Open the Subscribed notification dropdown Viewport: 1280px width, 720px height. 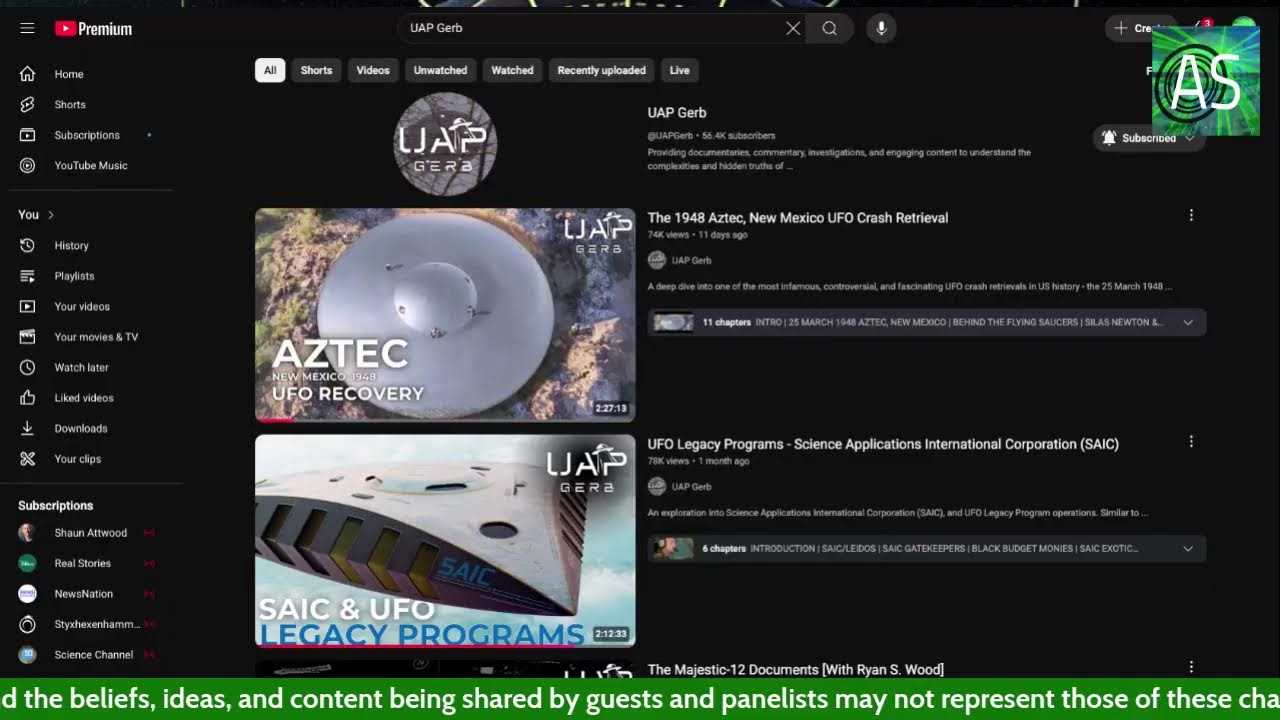1149,138
